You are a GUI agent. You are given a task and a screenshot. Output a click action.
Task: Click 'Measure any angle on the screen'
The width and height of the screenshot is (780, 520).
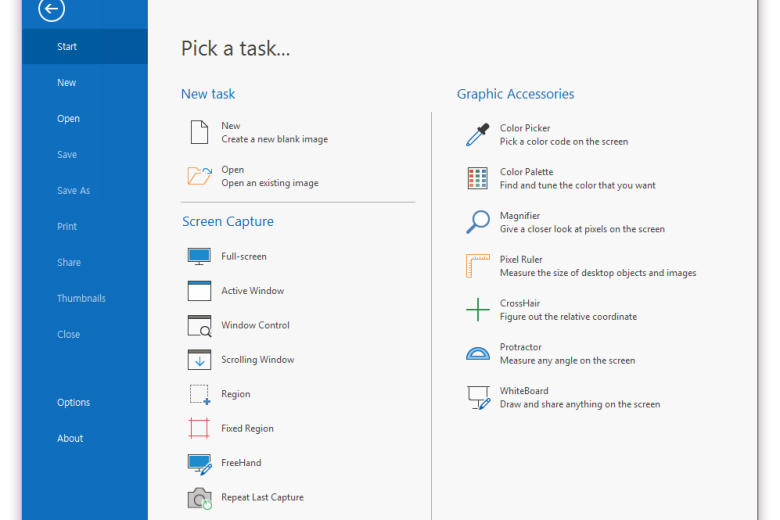point(567,361)
